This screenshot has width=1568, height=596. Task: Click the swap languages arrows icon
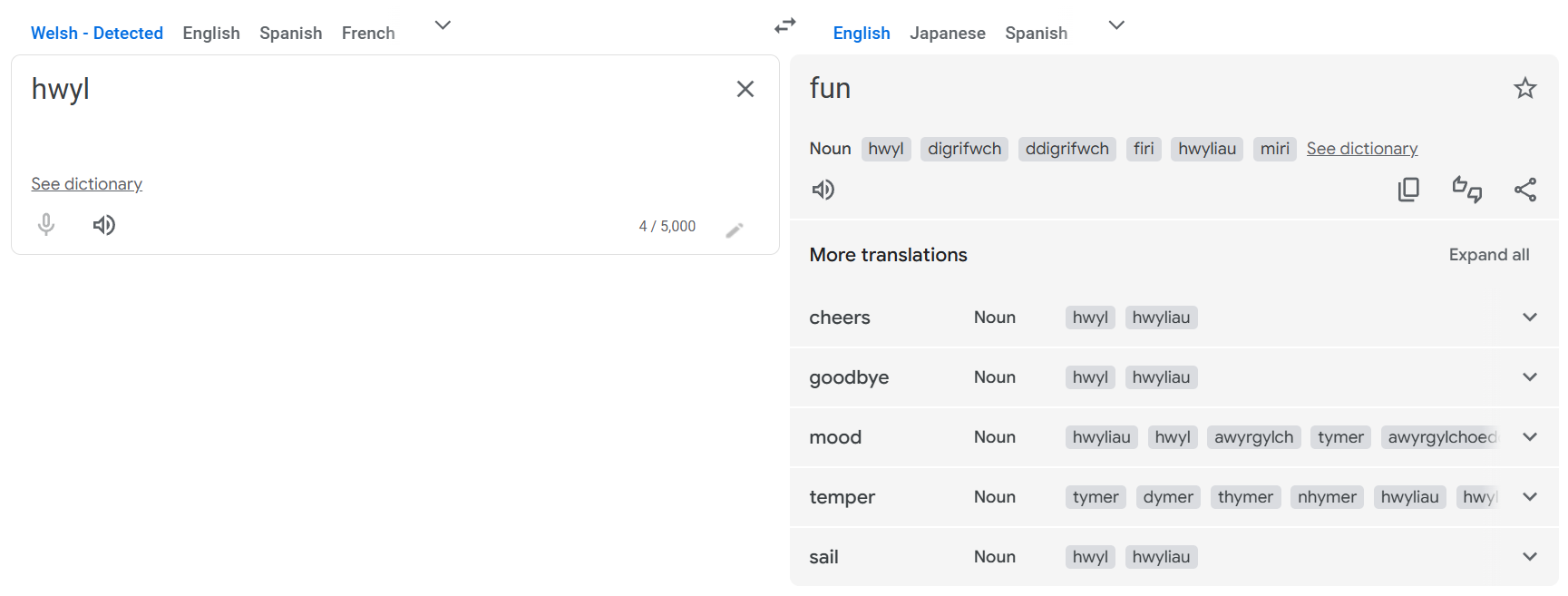pos(784,25)
